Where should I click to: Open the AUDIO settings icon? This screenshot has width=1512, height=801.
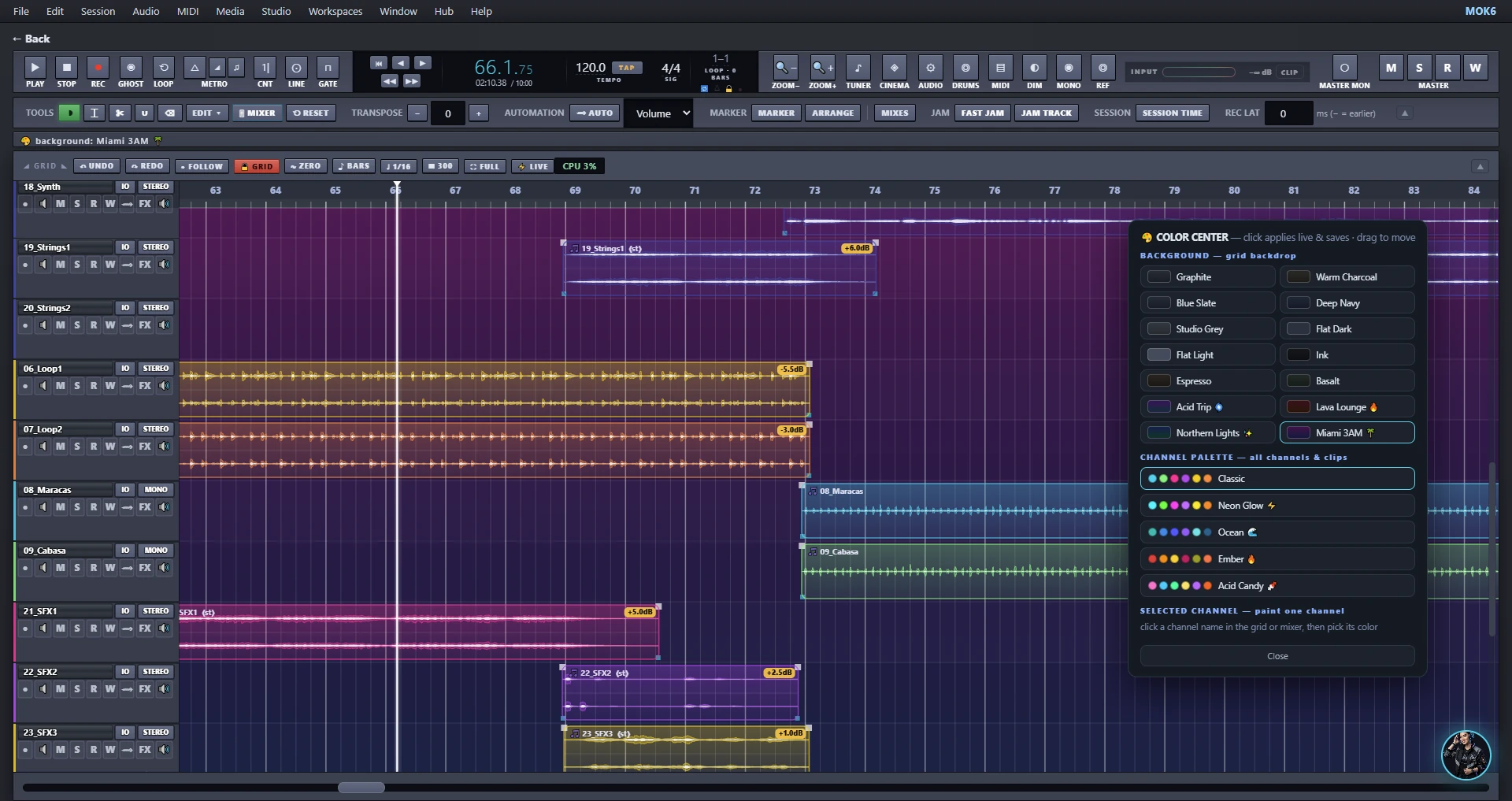930,69
